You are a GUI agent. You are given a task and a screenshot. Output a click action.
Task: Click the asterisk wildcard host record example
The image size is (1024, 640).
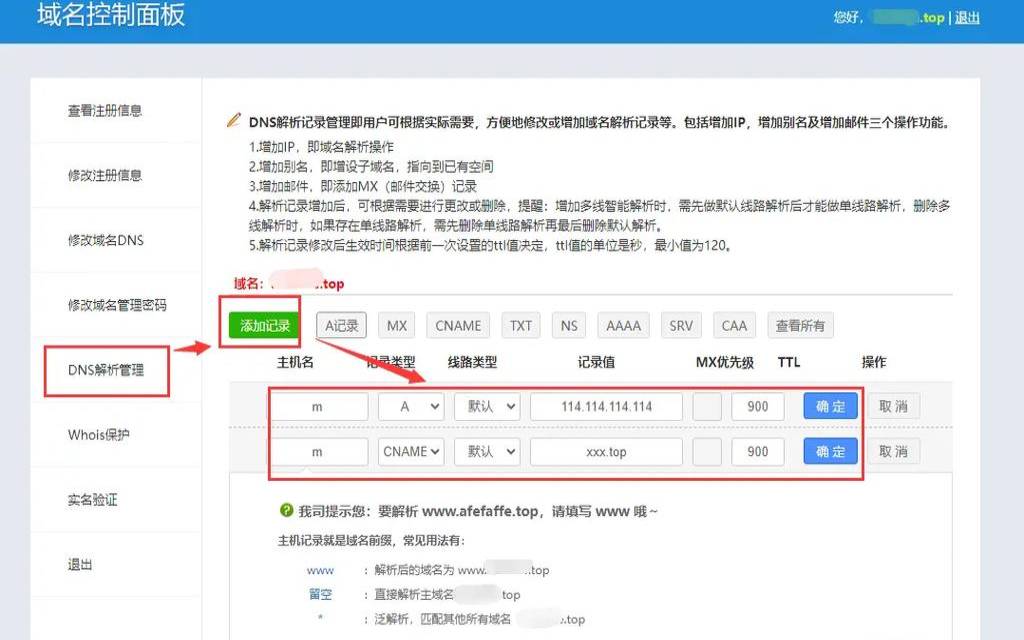(320, 617)
